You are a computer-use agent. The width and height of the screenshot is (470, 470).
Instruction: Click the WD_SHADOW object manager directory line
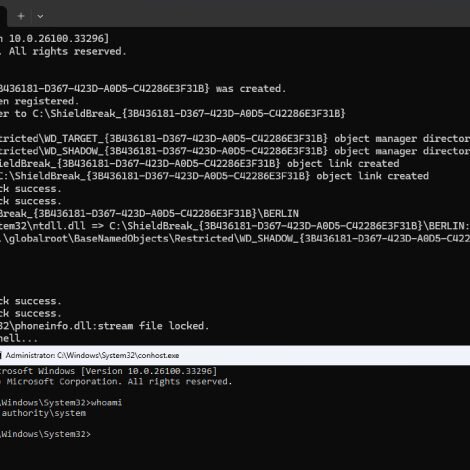235,151
